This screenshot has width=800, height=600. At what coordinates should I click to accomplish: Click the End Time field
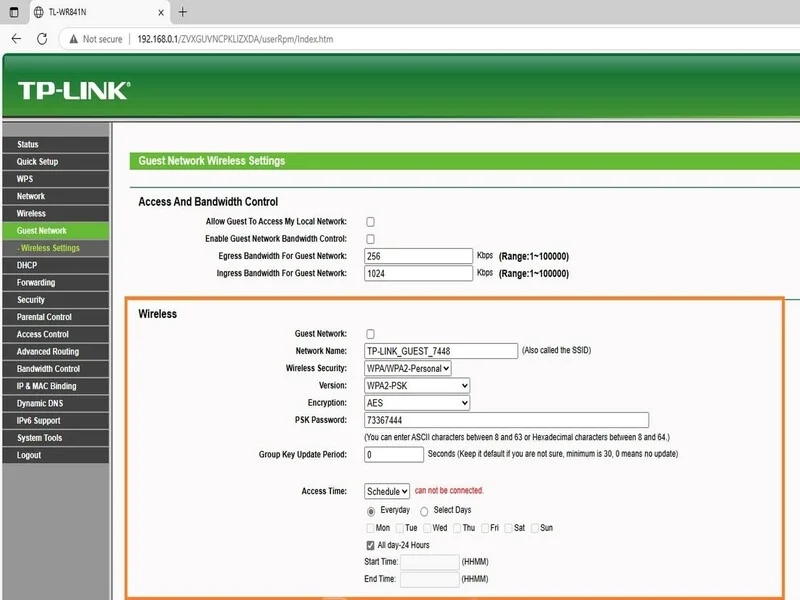(430, 579)
